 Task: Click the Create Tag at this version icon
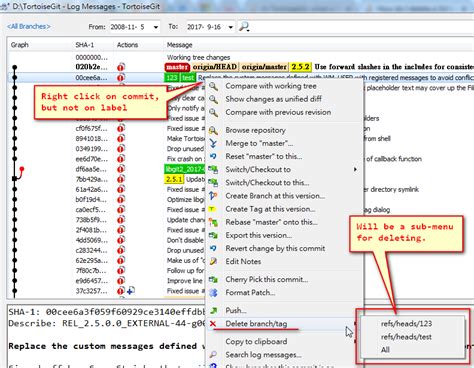pyautogui.click(x=213, y=209)
